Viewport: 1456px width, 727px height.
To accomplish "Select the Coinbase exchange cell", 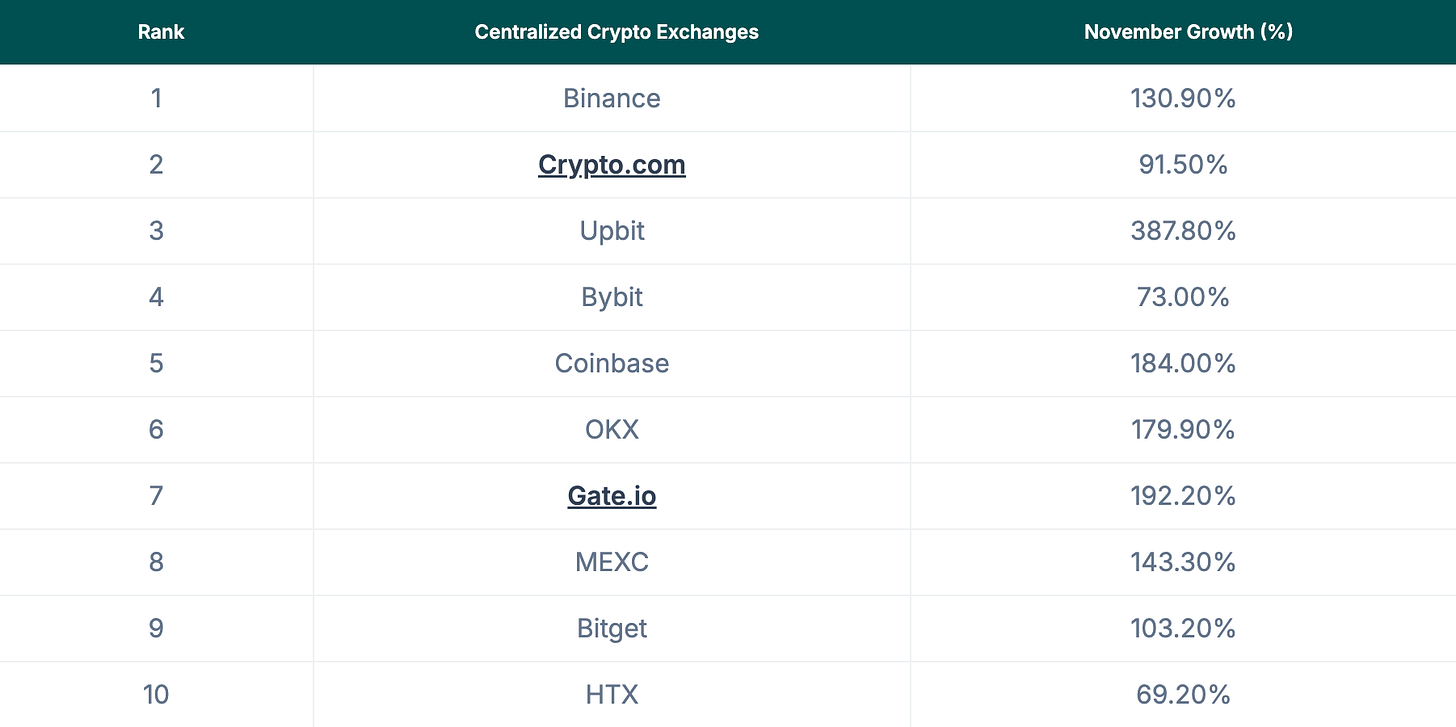I will pos(611,363).
